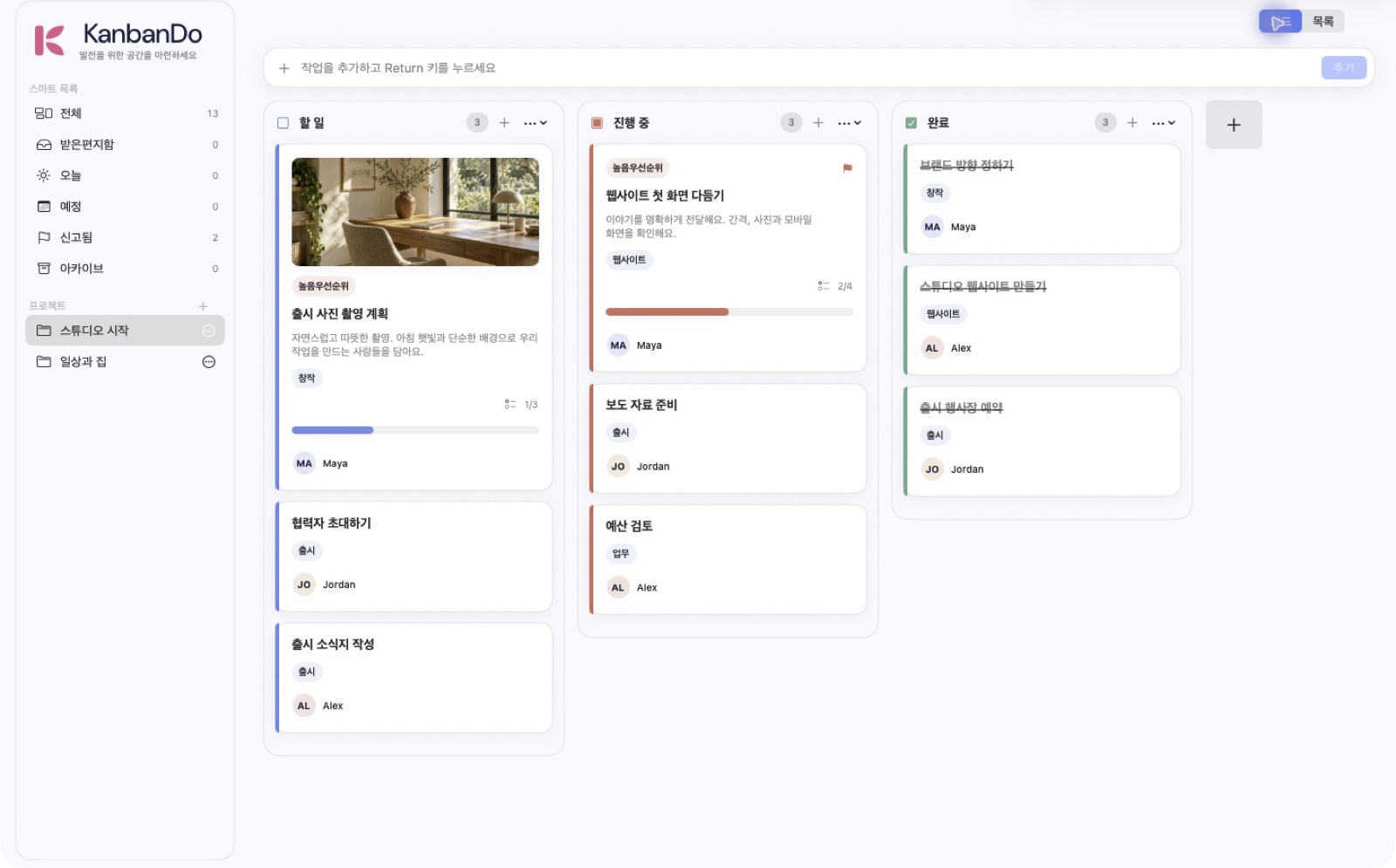Expand 진행 중 column options menu
The image size is (1396, 868).
point(850,123)
